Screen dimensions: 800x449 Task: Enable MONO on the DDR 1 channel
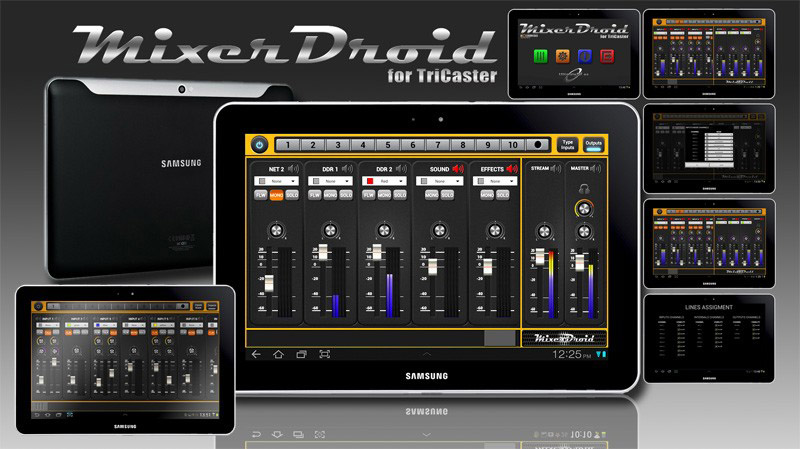click(x=330, y=195)
